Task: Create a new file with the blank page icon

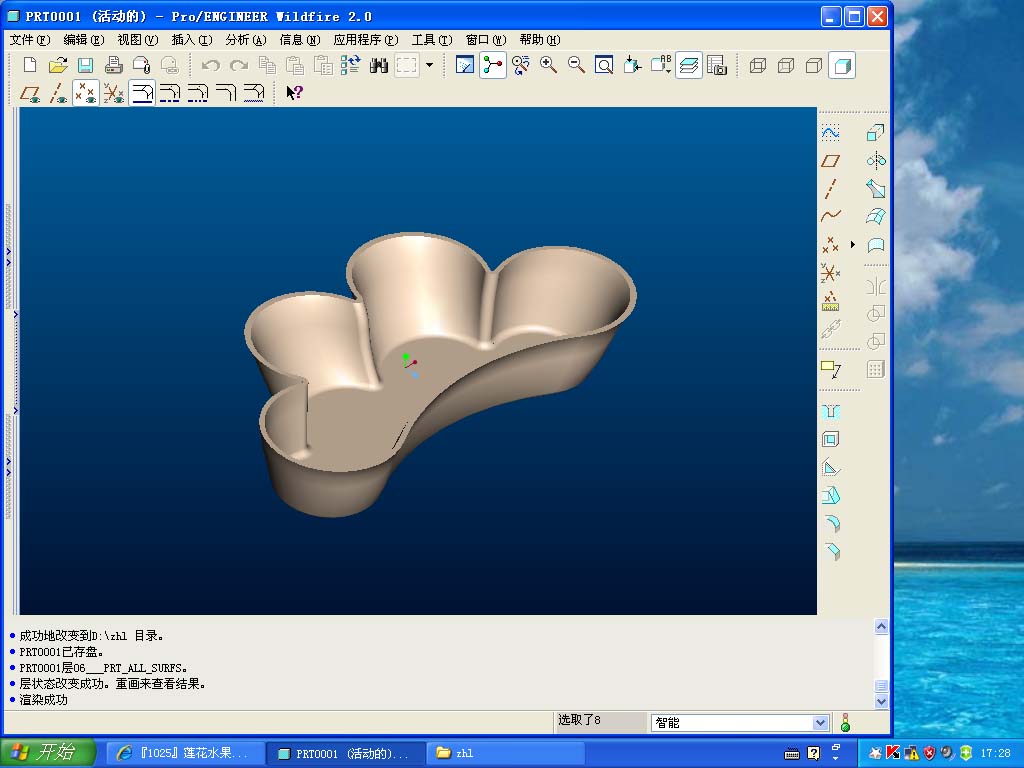Action: pyautogui.click(x=30, y=65)
